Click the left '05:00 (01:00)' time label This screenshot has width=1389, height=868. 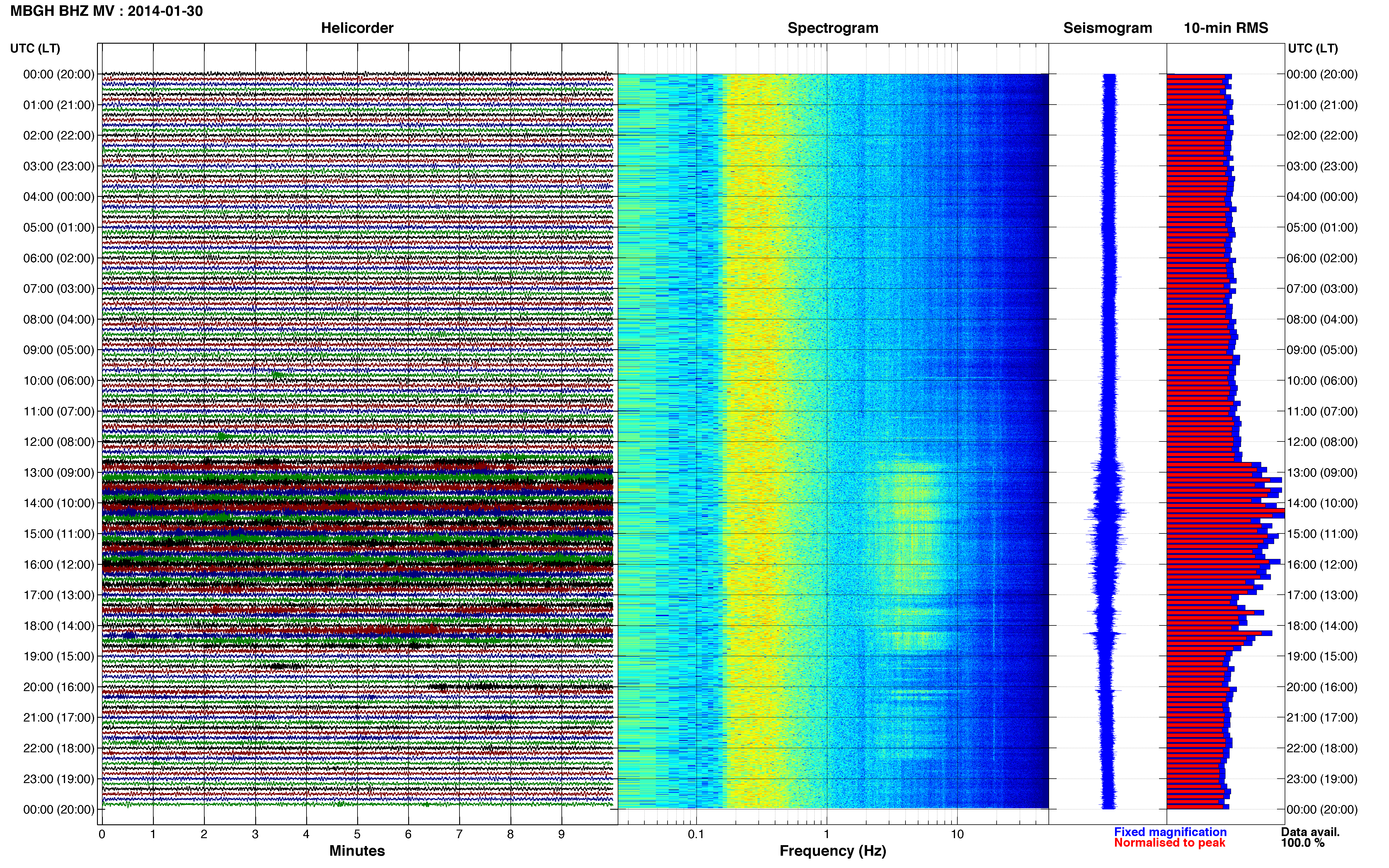tap(59, 227)
